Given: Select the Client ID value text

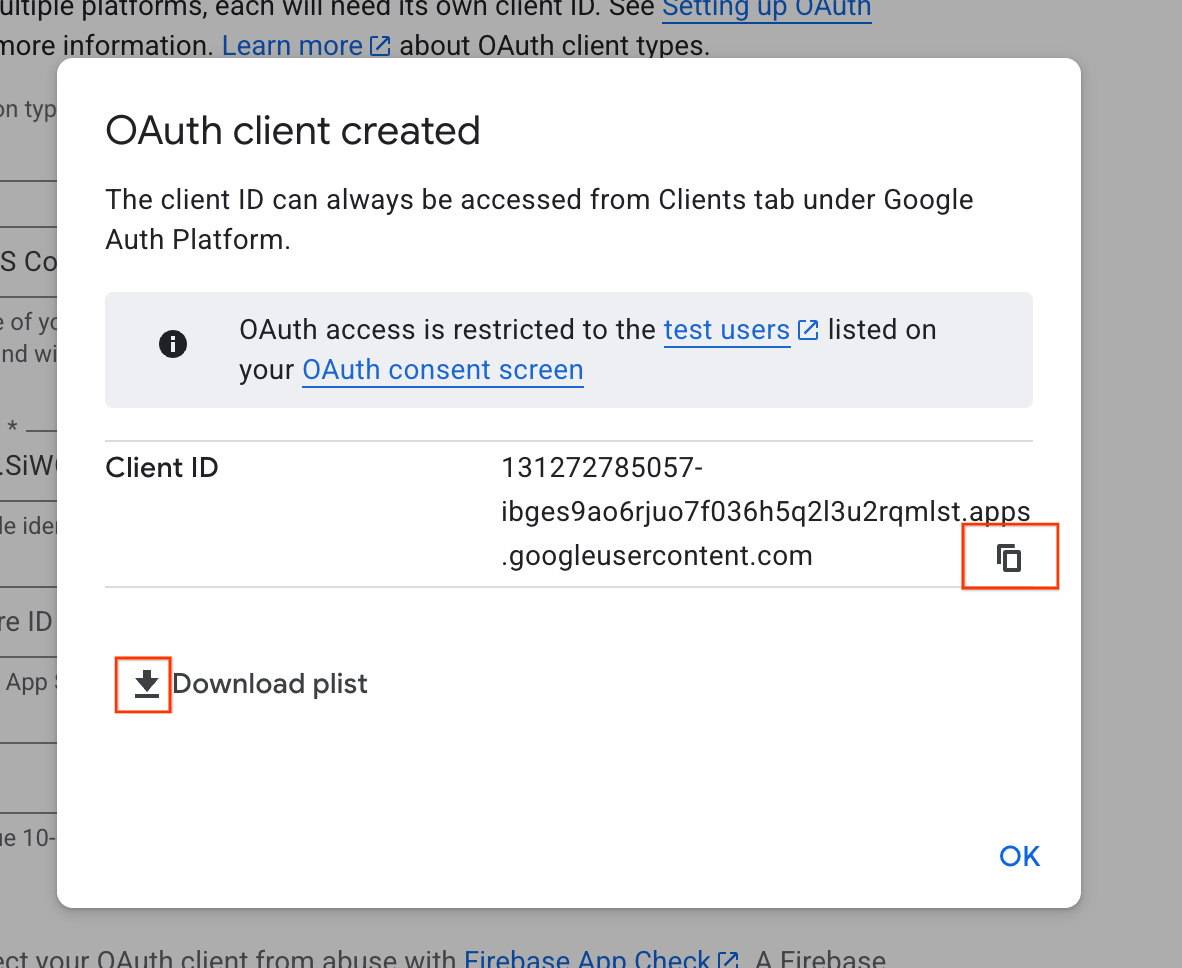Looking at the screenshot, I should (x=765, y=511).
